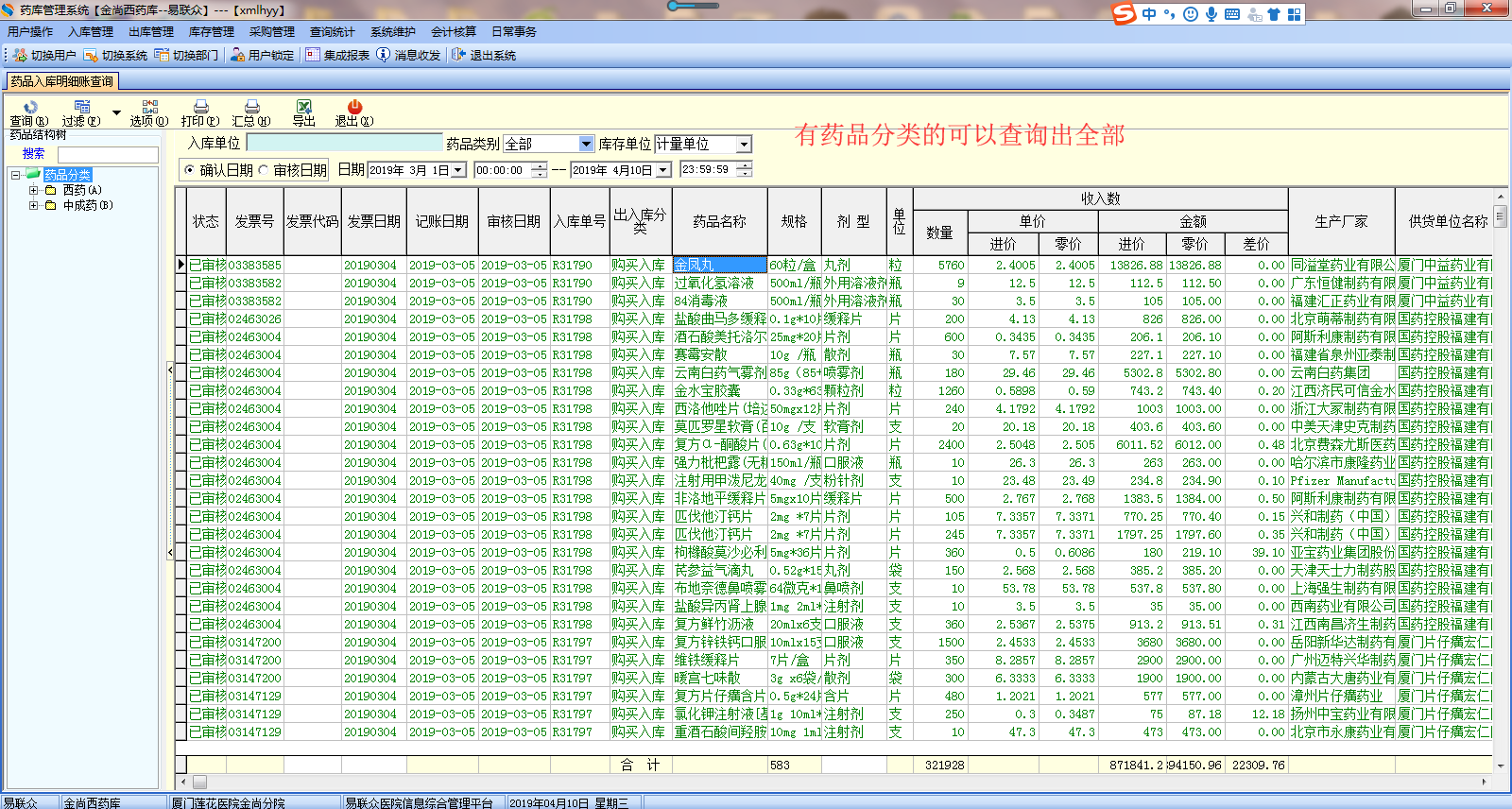Open the 库存单位 dropdown
1512x809 pixels.
[x=744, y=144]
